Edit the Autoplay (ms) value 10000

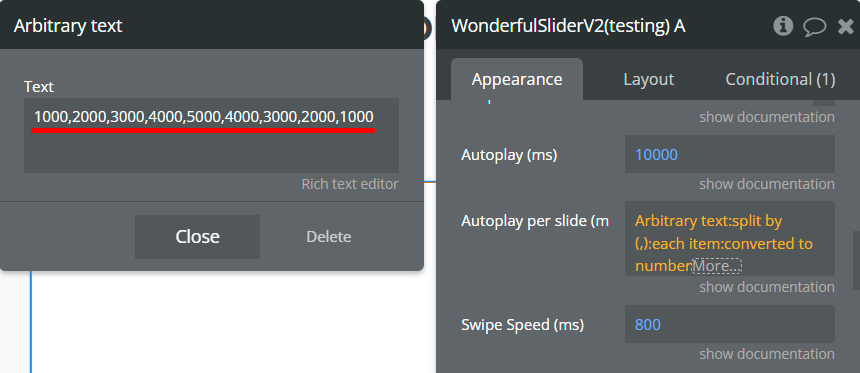click(729, 155)
